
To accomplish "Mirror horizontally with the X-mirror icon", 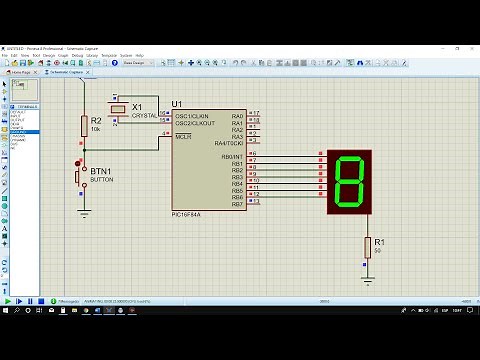I will point(4,284).
